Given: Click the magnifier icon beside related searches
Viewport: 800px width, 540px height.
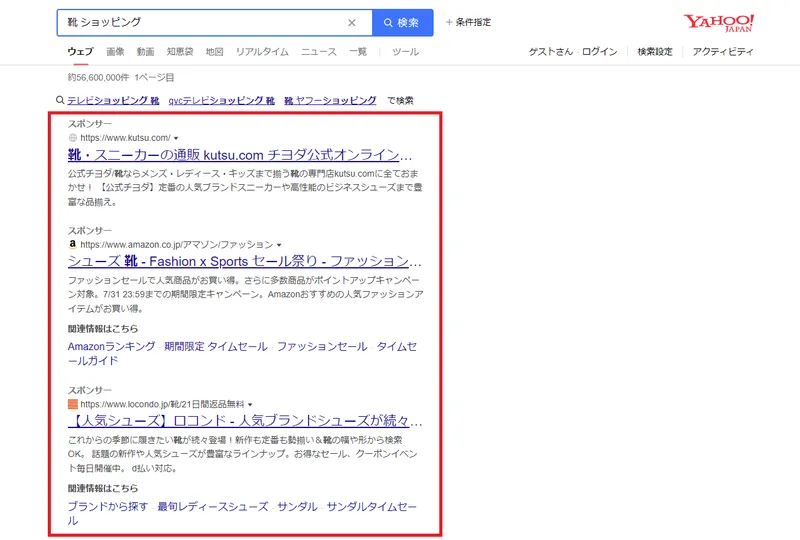Looking at the screenshot, I should click(x=60, y=100).
